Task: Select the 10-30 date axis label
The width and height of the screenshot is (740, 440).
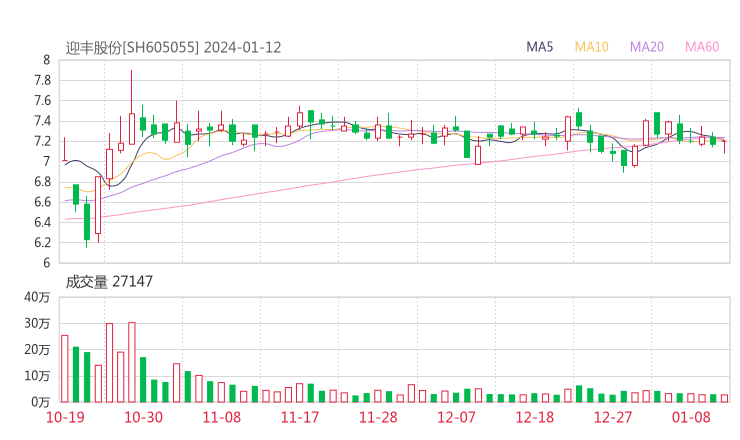Action: [143, 417]
